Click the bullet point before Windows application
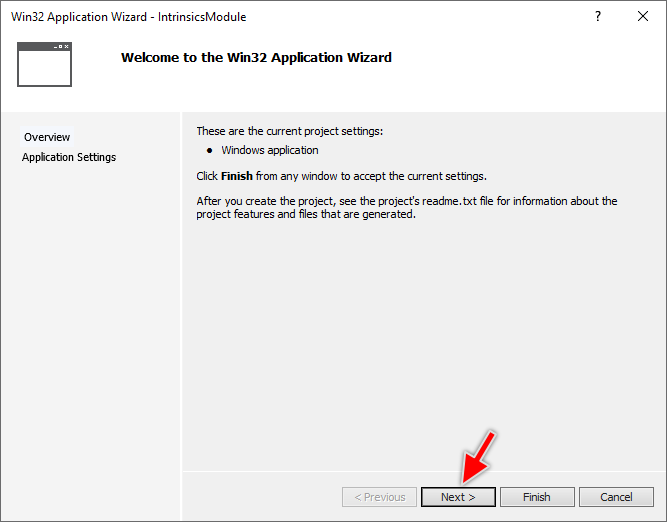The image size is (667, 522). pyautogui.click(x=209, y=151)
